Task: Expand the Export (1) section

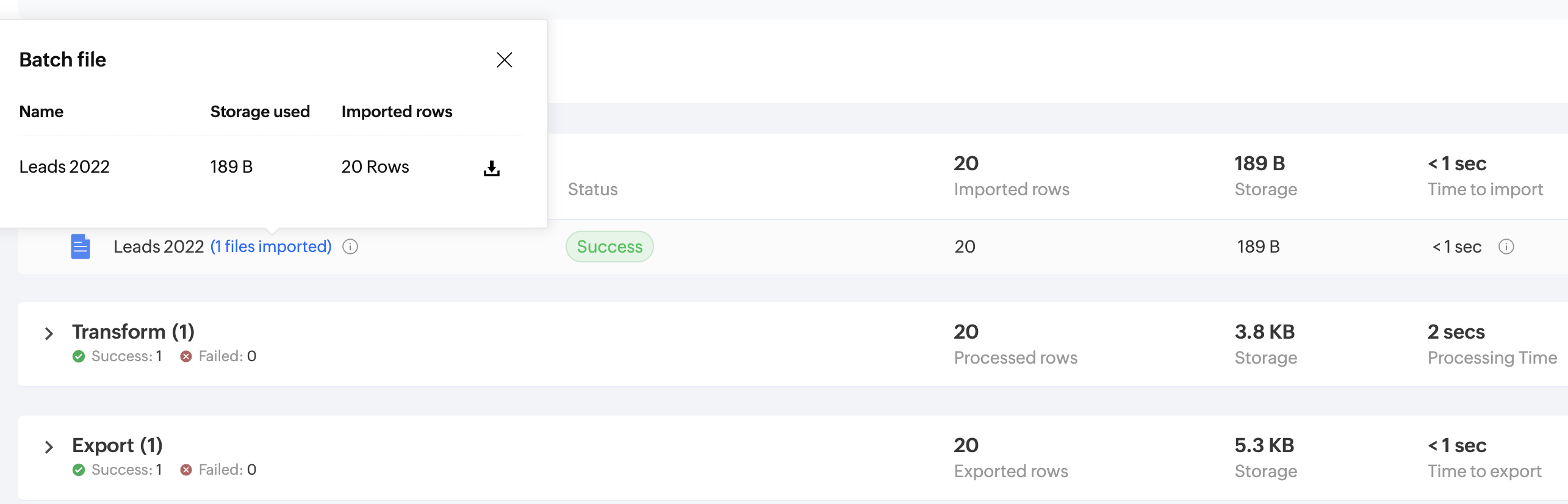Action: [x=49, y=447]
